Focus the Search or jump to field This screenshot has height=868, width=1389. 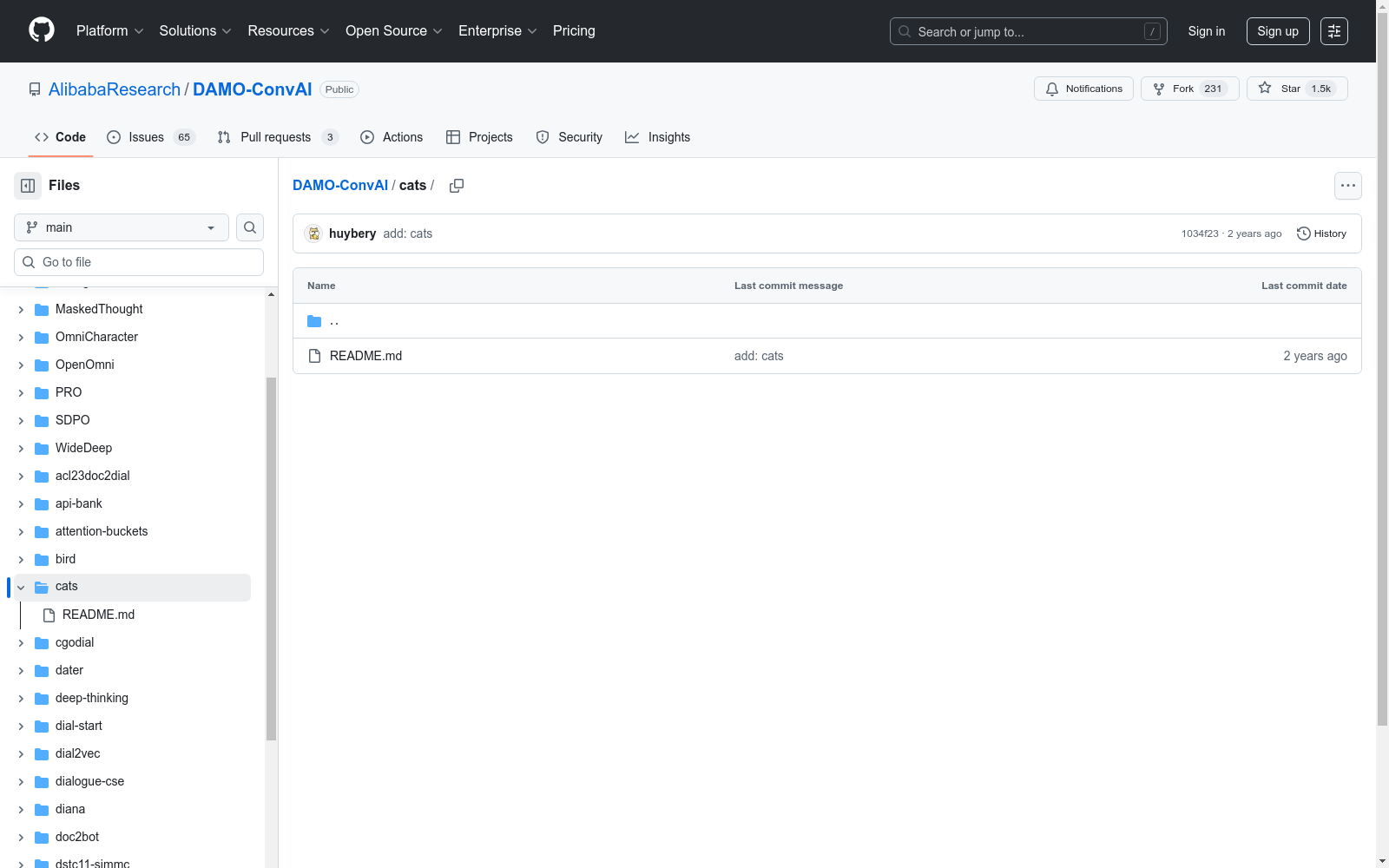(1029, 31)
